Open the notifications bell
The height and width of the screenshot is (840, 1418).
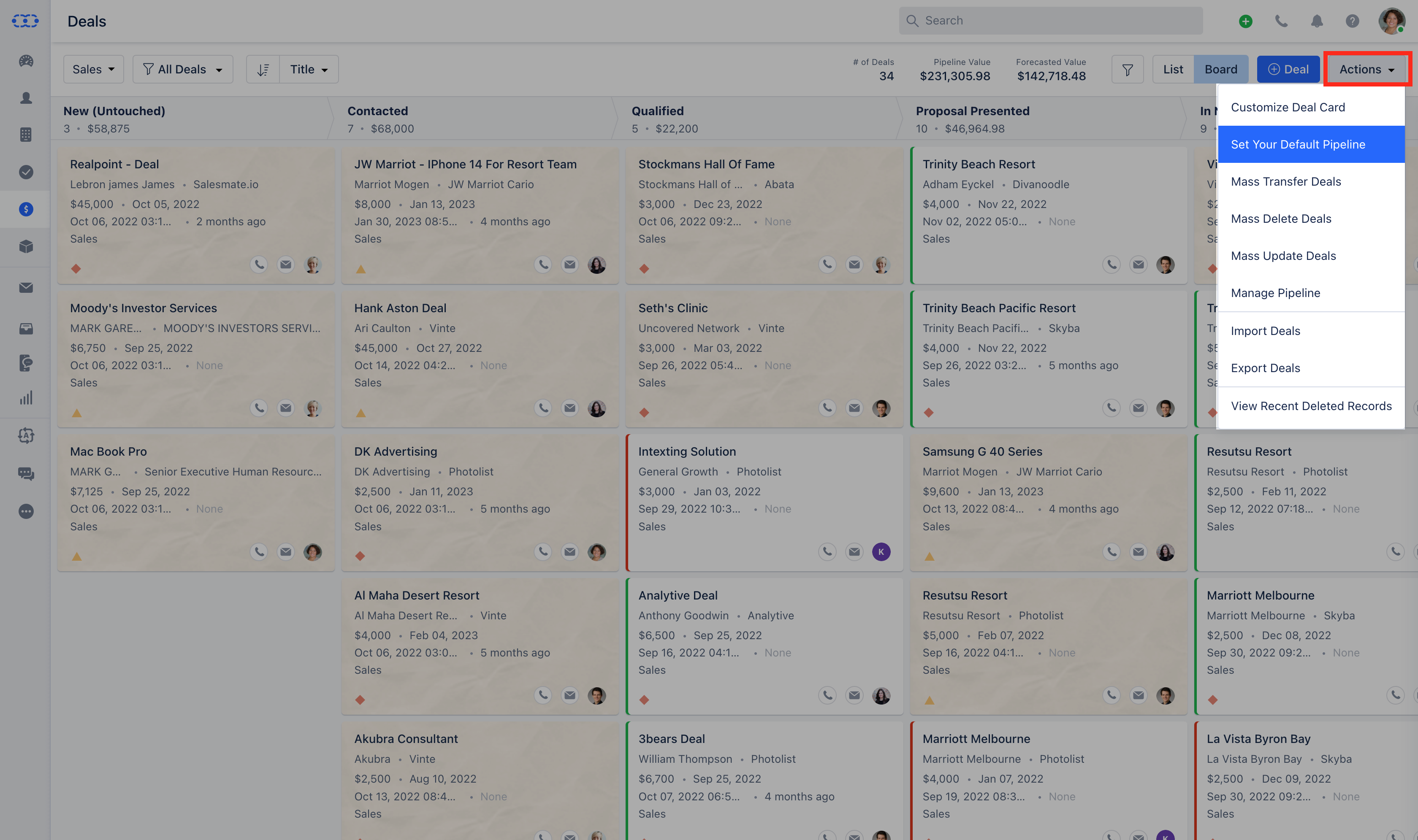click(x=1317, y=21)
